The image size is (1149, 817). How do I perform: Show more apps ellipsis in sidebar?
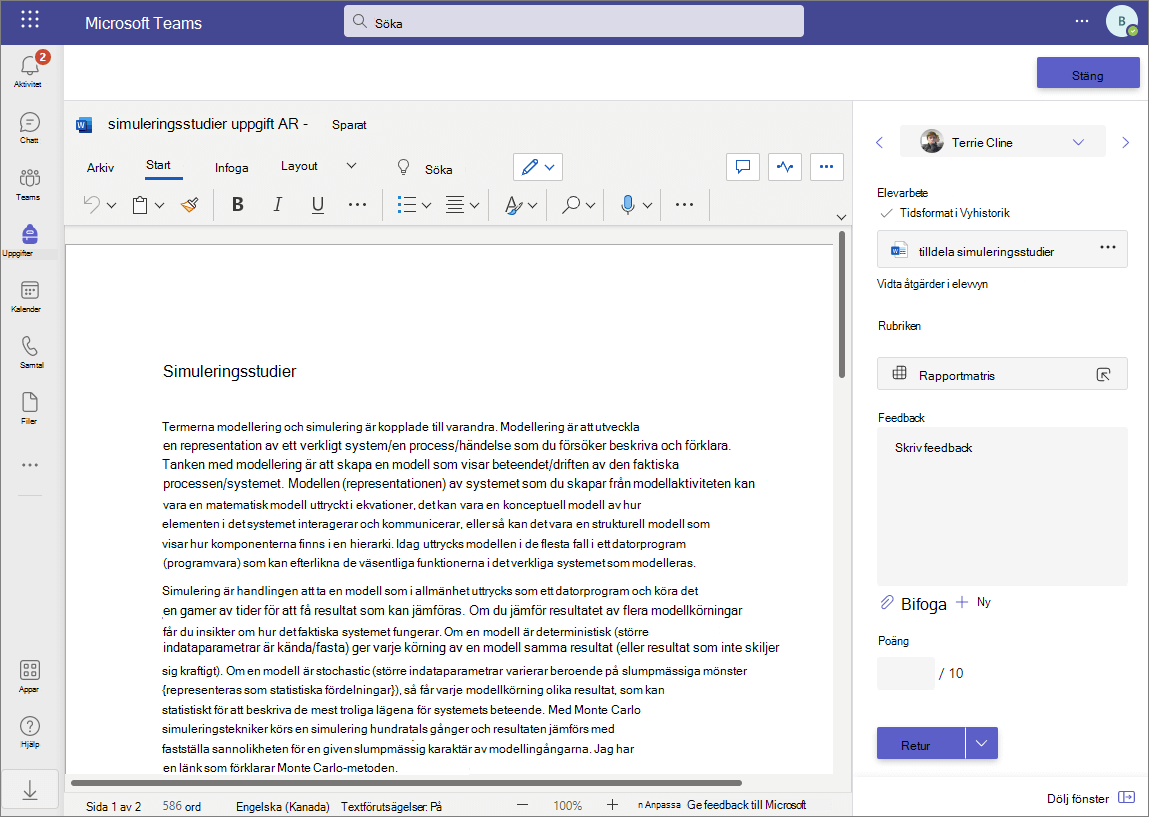click(30, 465)
